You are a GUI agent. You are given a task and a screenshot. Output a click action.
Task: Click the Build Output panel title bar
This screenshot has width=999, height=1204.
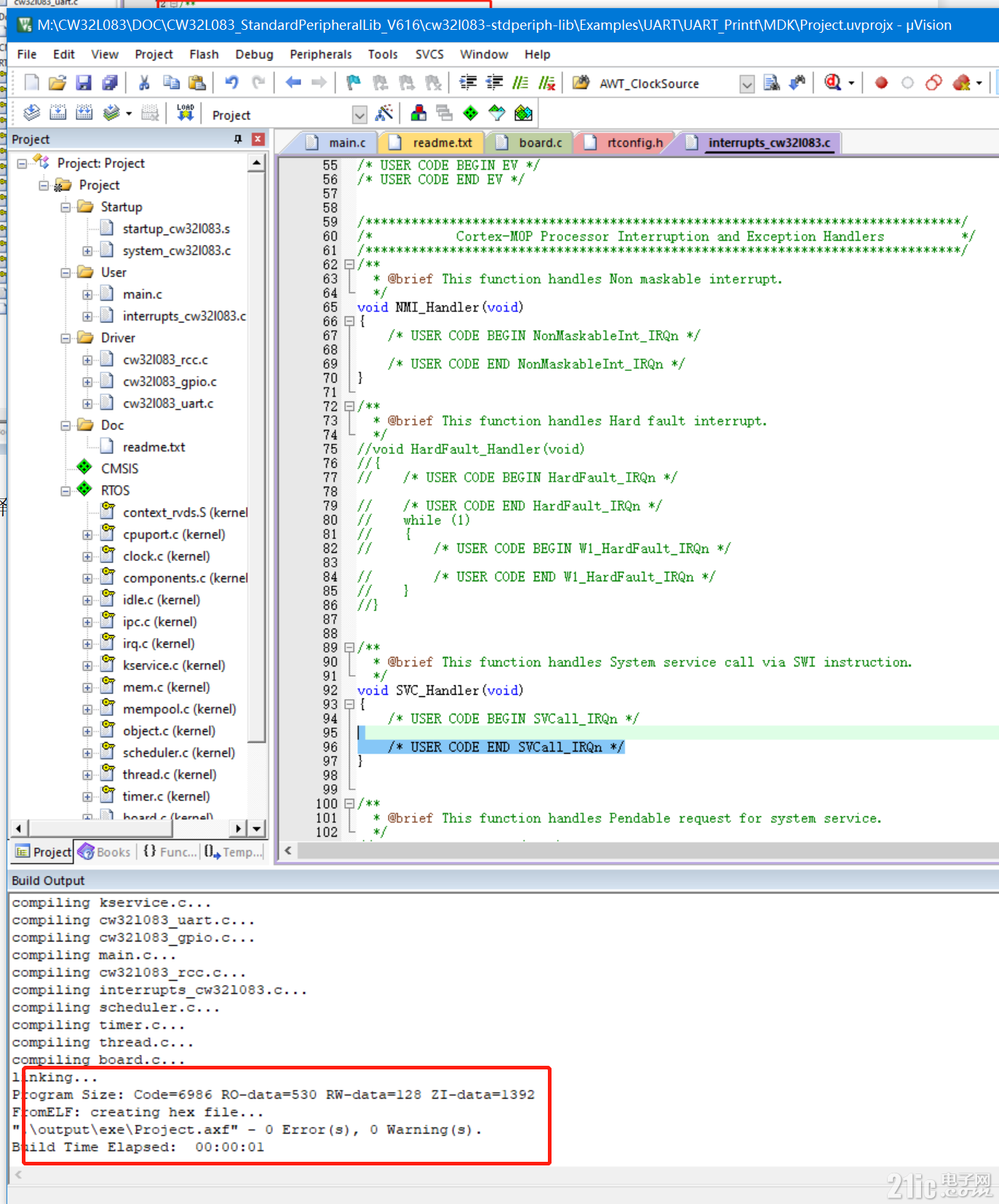[504, 881]
